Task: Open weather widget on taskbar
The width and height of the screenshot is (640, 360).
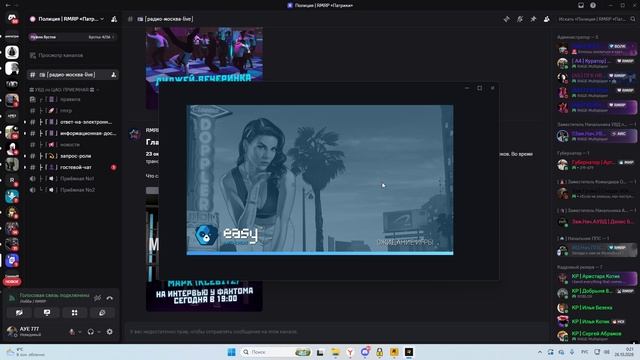Action: click(x=24, y=352)
